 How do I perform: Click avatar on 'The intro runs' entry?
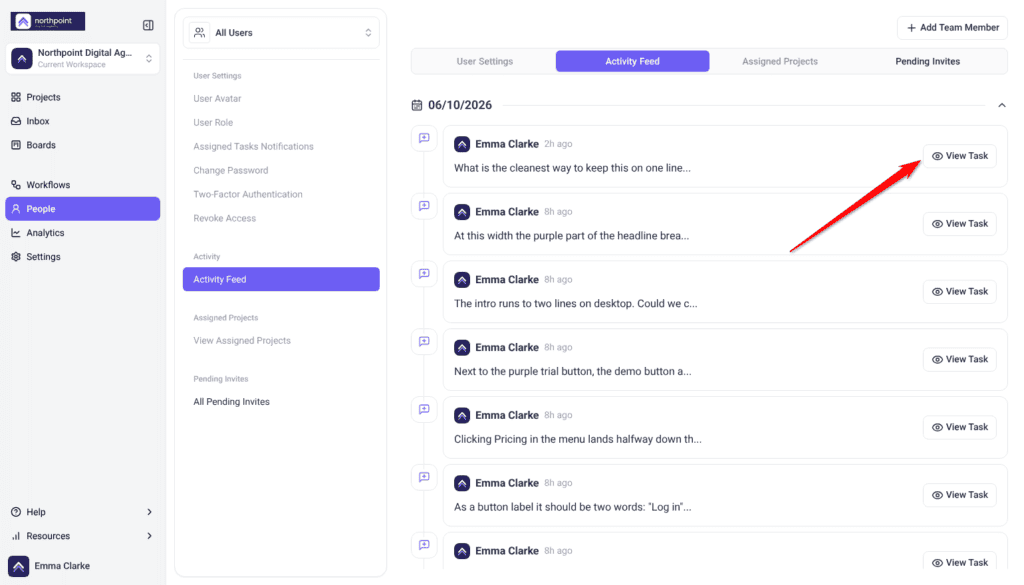(x=462, y=280)
